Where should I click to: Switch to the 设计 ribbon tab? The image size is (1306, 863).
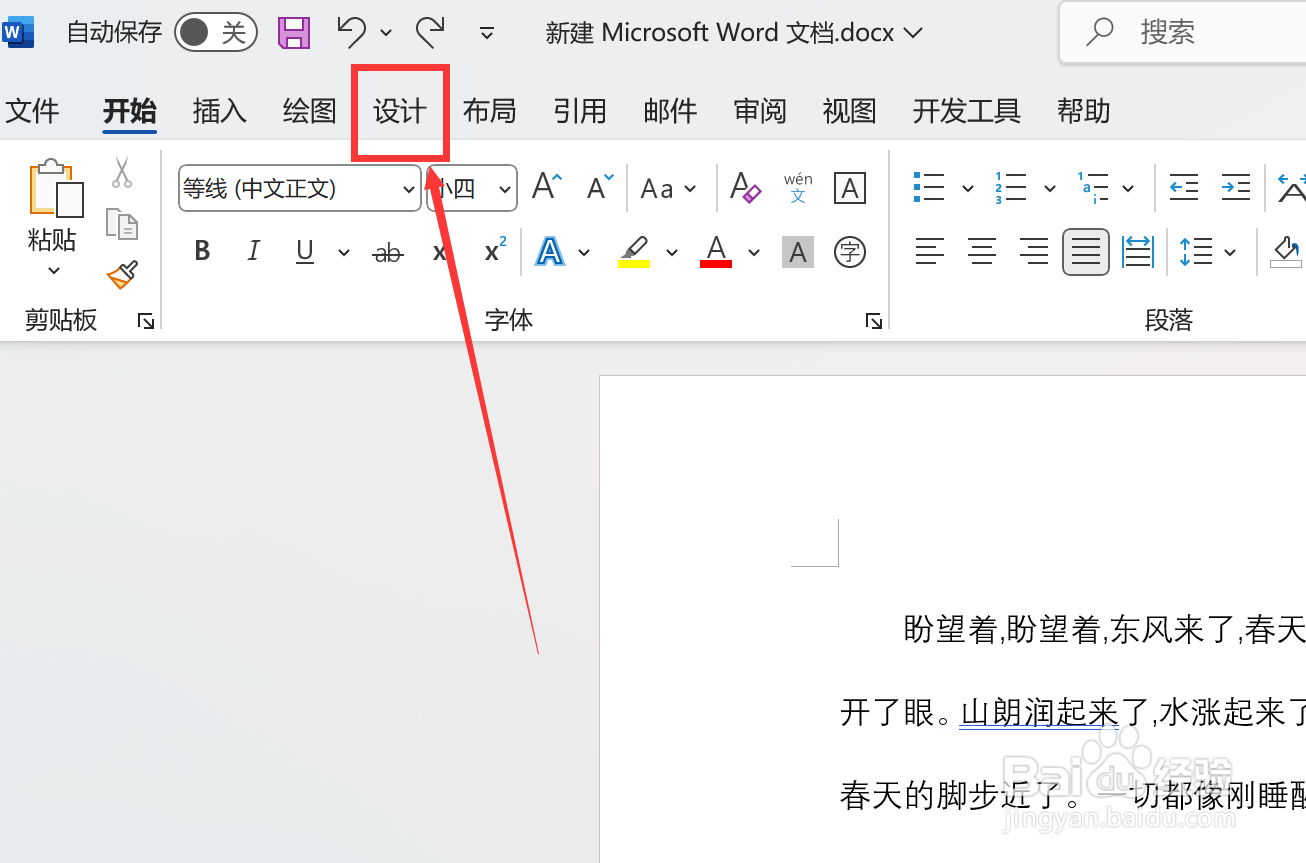(x=399, y=111)
